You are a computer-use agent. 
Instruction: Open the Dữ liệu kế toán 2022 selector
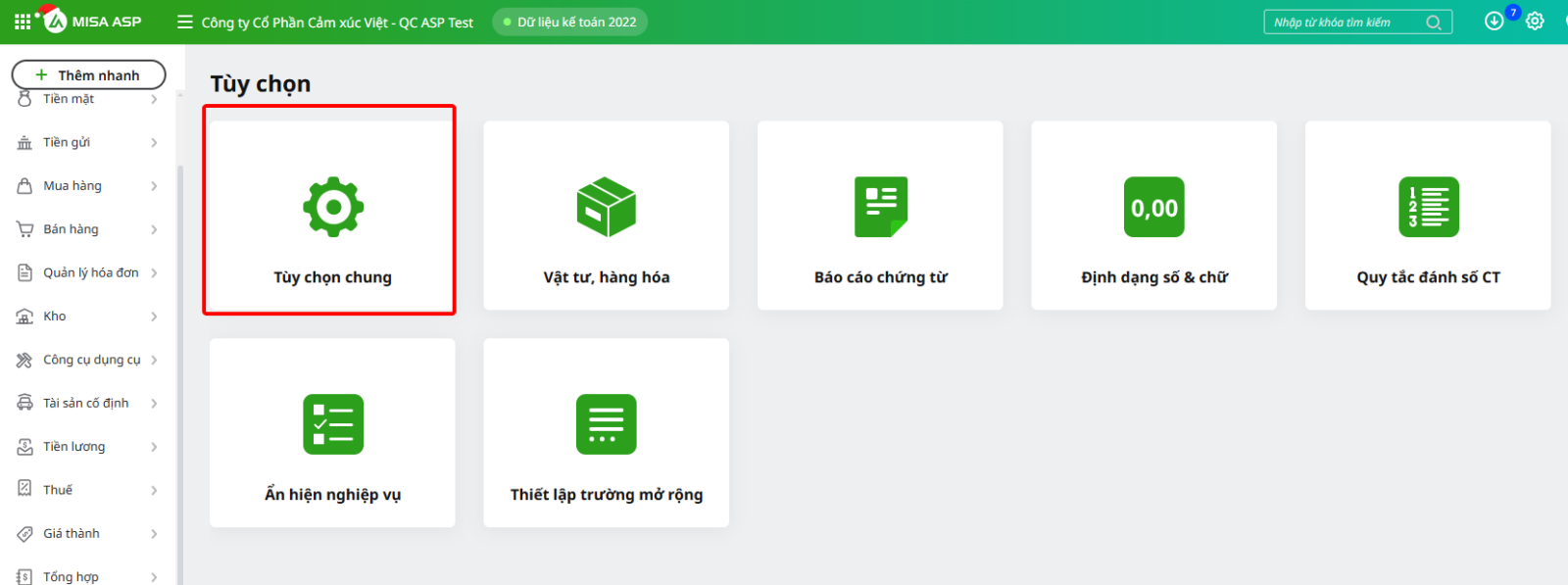569,22
